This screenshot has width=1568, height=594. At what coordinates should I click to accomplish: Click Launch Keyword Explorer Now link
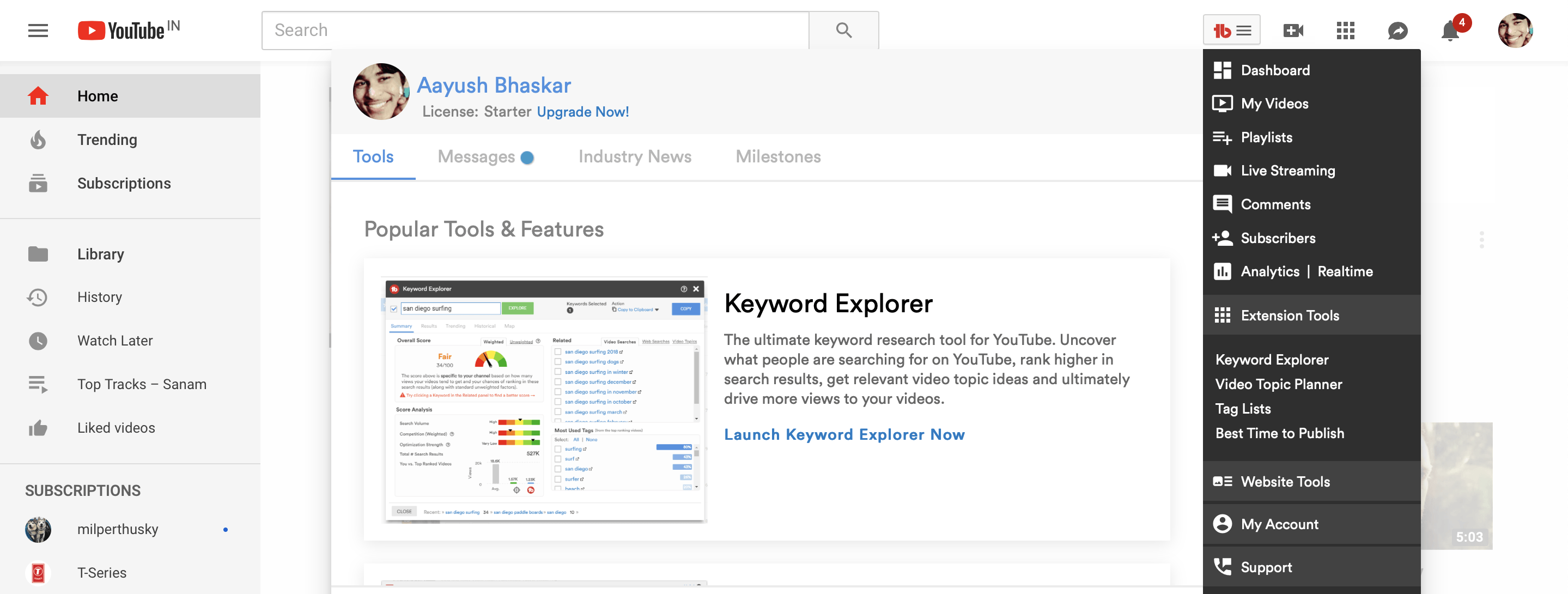(x=844, y=434)
